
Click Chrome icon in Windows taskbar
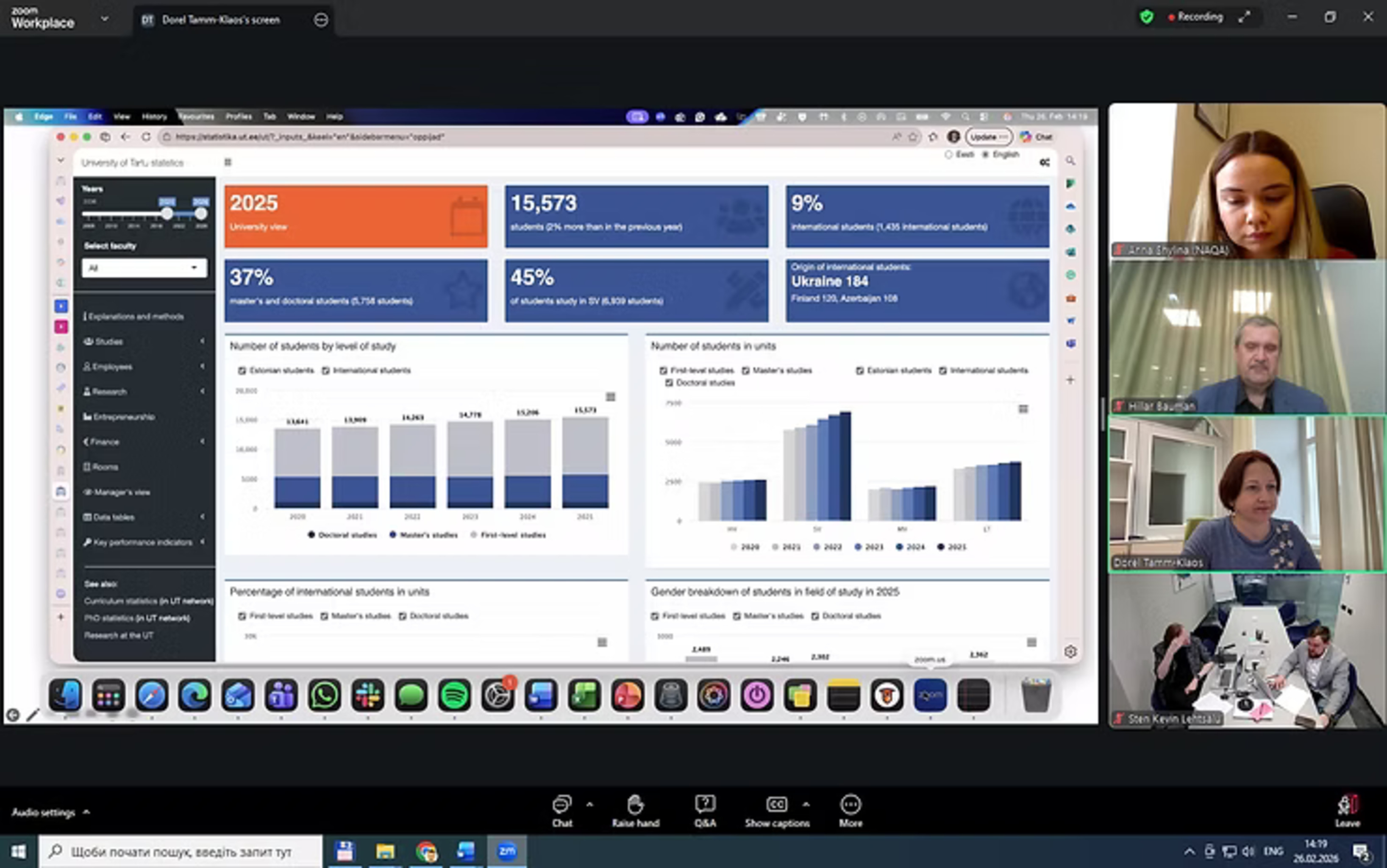point(426,851)
